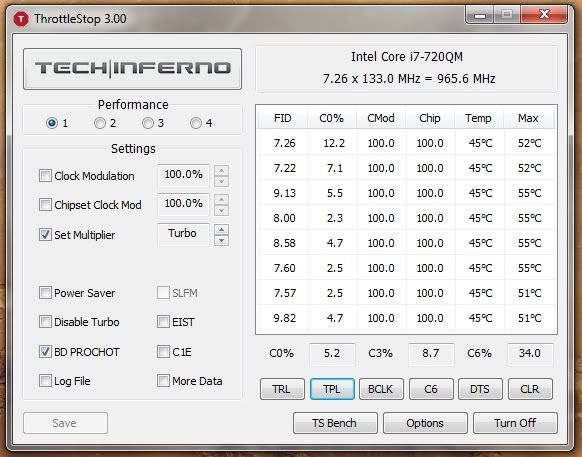582x457 pixels.
Task: Select Performance profile 3
Action: pos(148,123)
